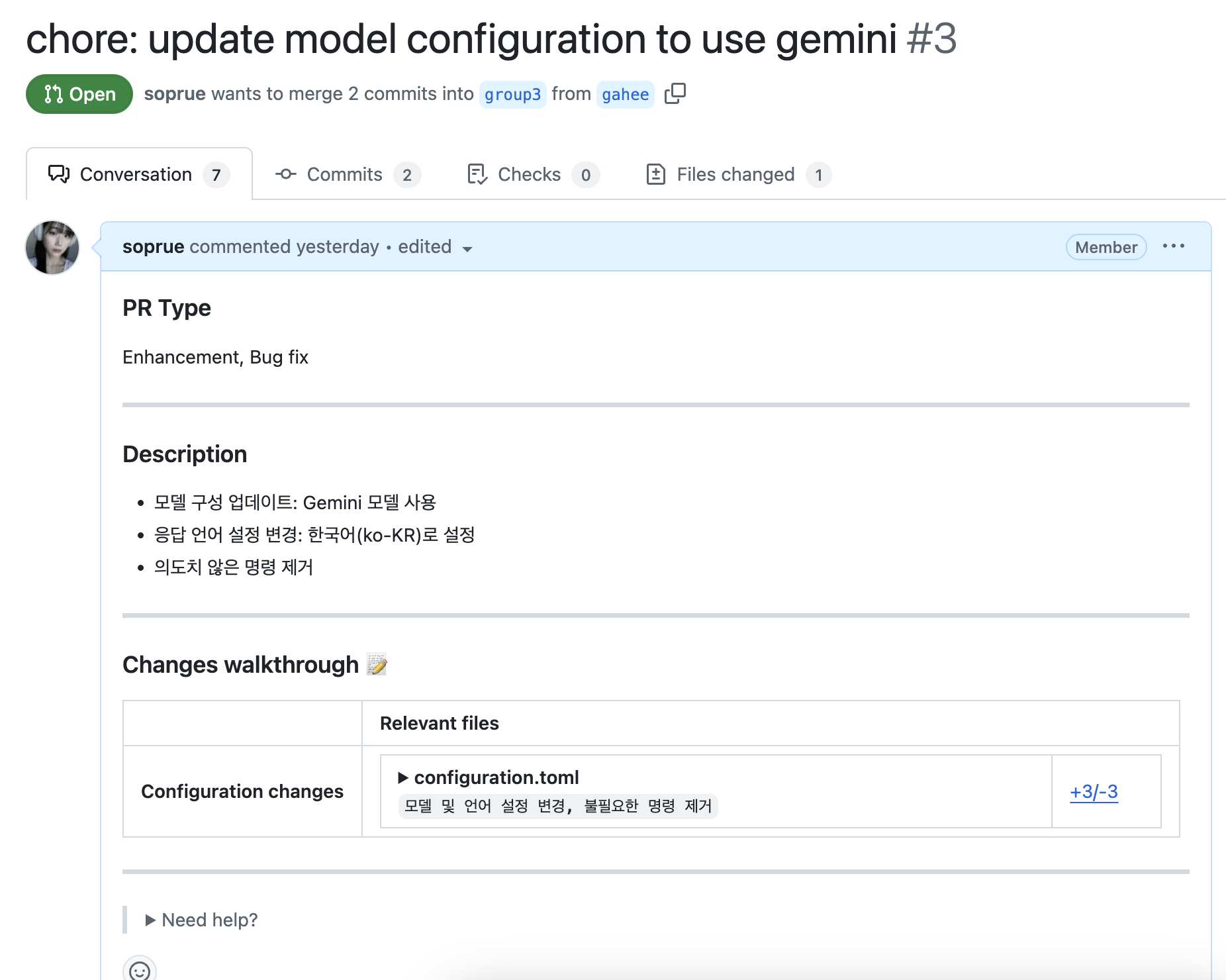Click the Files changed diff icon
The image size is (1226, 980).
pos(655,174)
